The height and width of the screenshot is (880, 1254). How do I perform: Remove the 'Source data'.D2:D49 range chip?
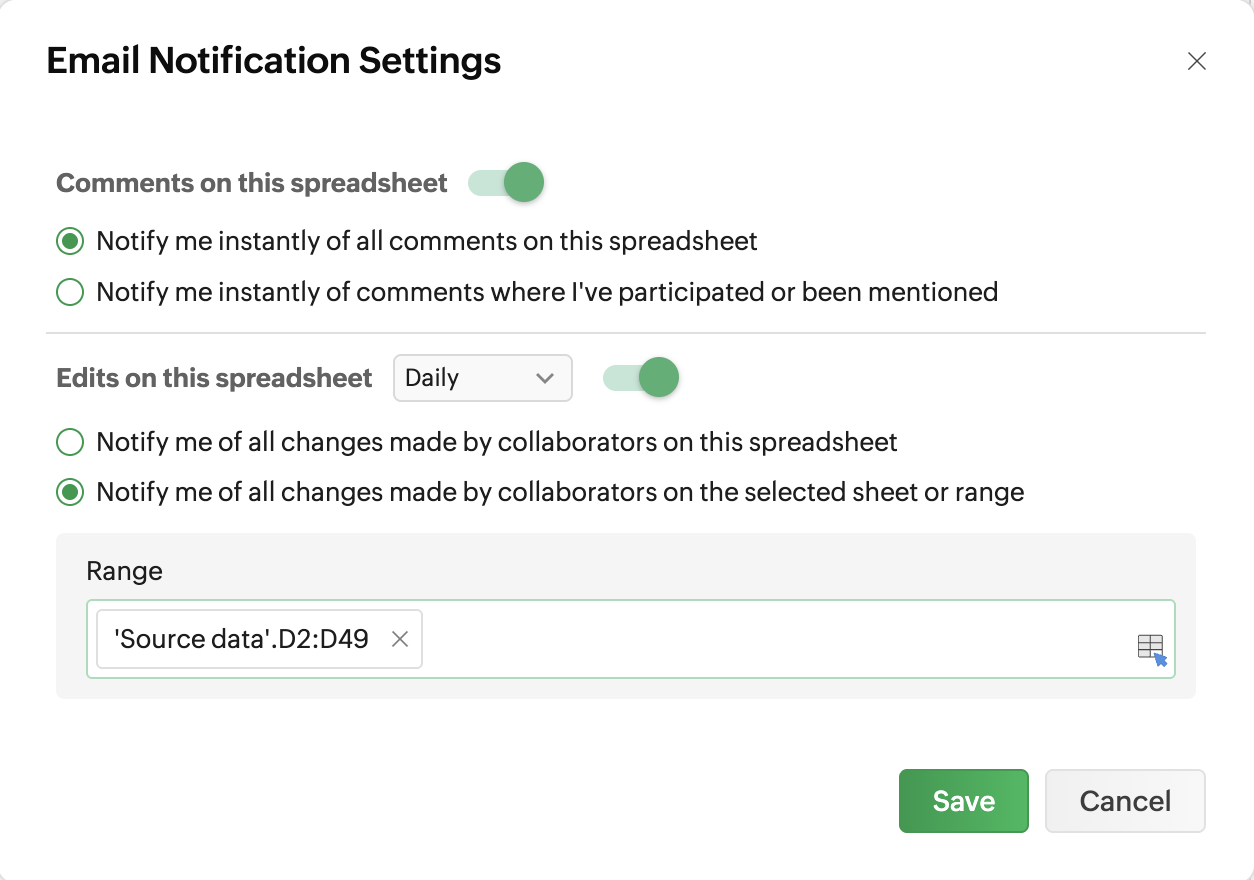(x=399, y=639)
